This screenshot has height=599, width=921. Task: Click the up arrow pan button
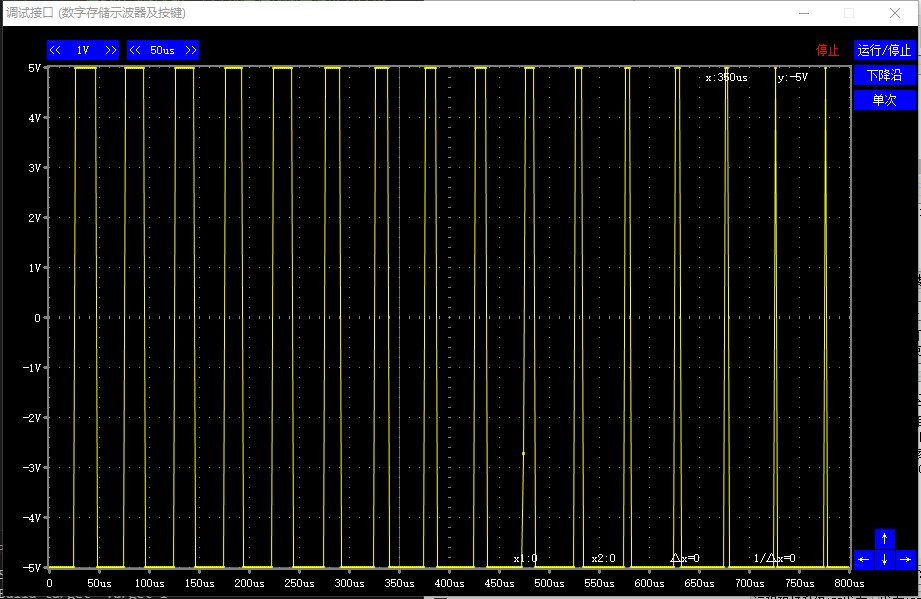[x=884, y=538]
